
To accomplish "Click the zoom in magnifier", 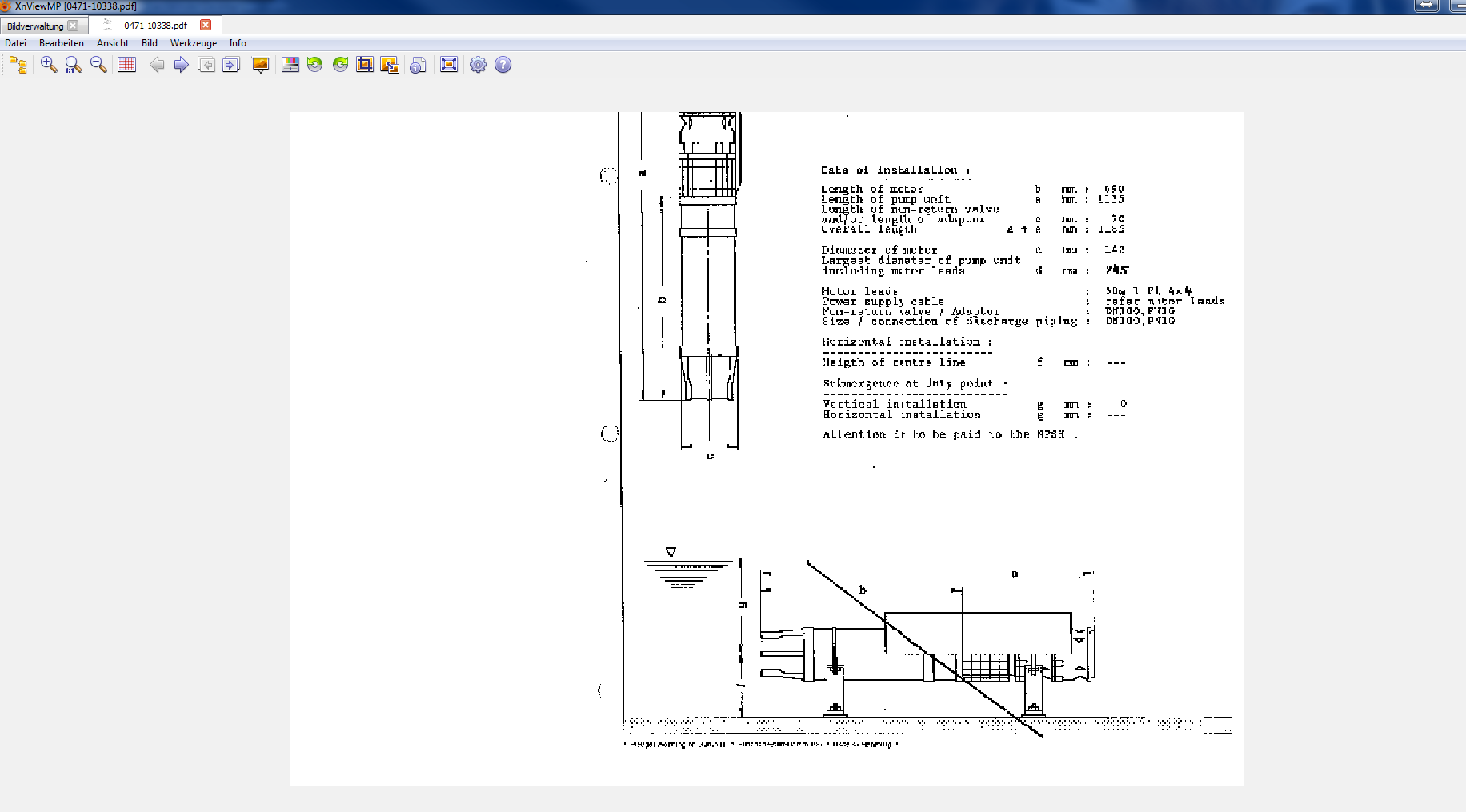I will pyautogui.click(x=48, y=65).
